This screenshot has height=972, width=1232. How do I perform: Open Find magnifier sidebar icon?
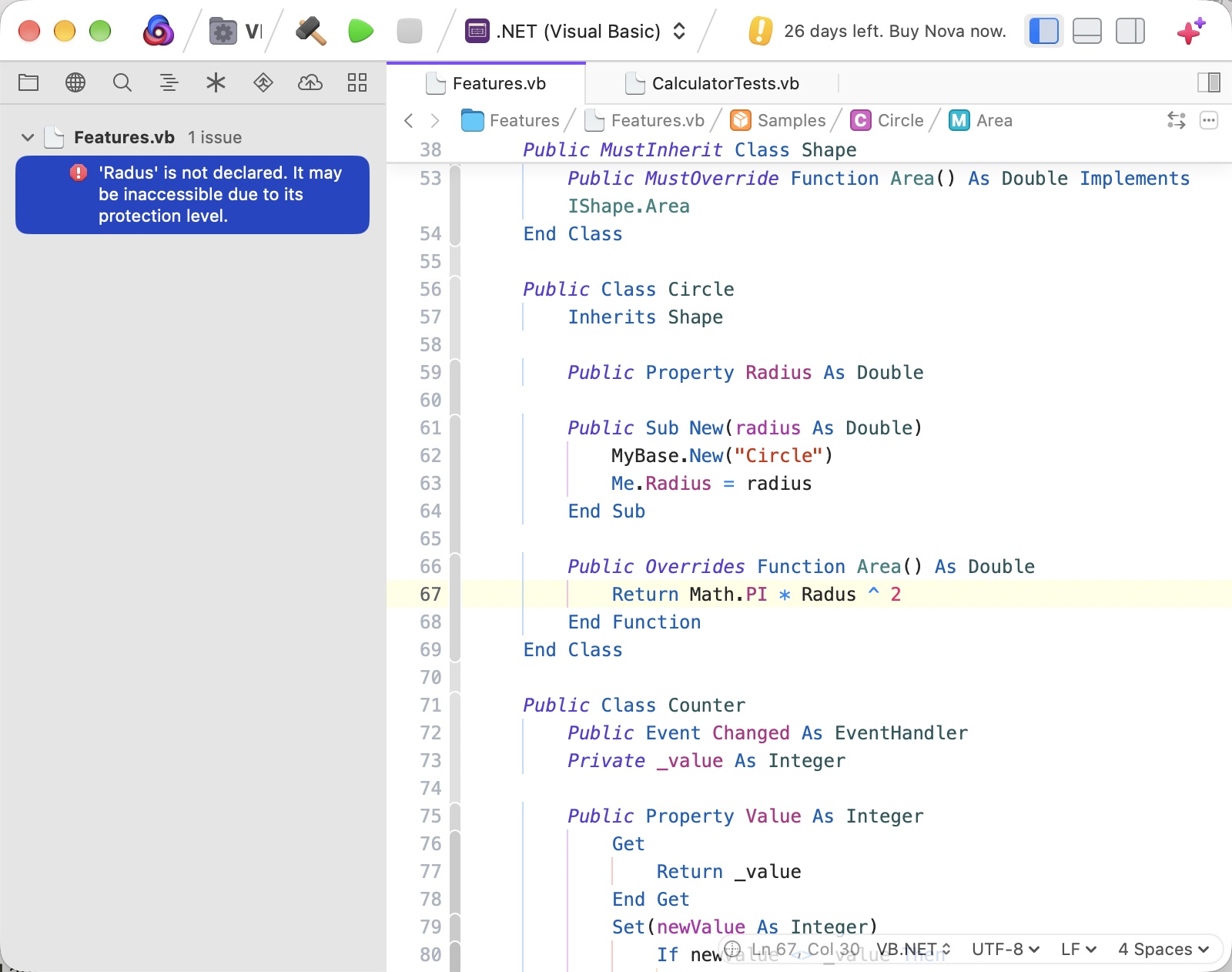[122, 82]
